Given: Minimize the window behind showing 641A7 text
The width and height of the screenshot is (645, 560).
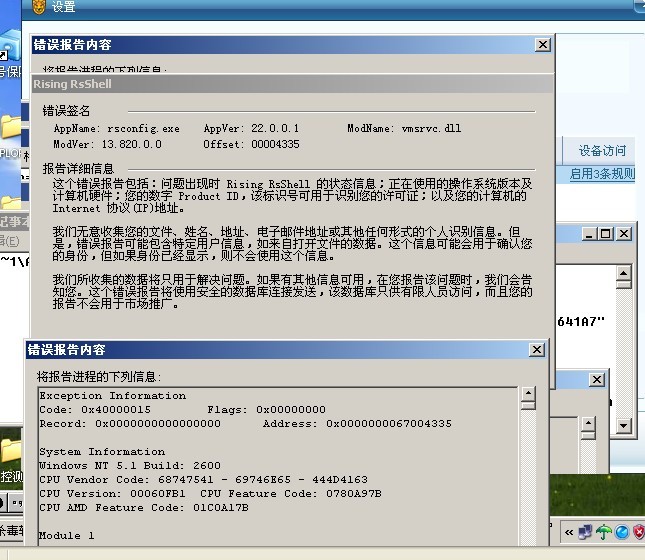Looking at the screenshot, I should click(x=589, y=234).
